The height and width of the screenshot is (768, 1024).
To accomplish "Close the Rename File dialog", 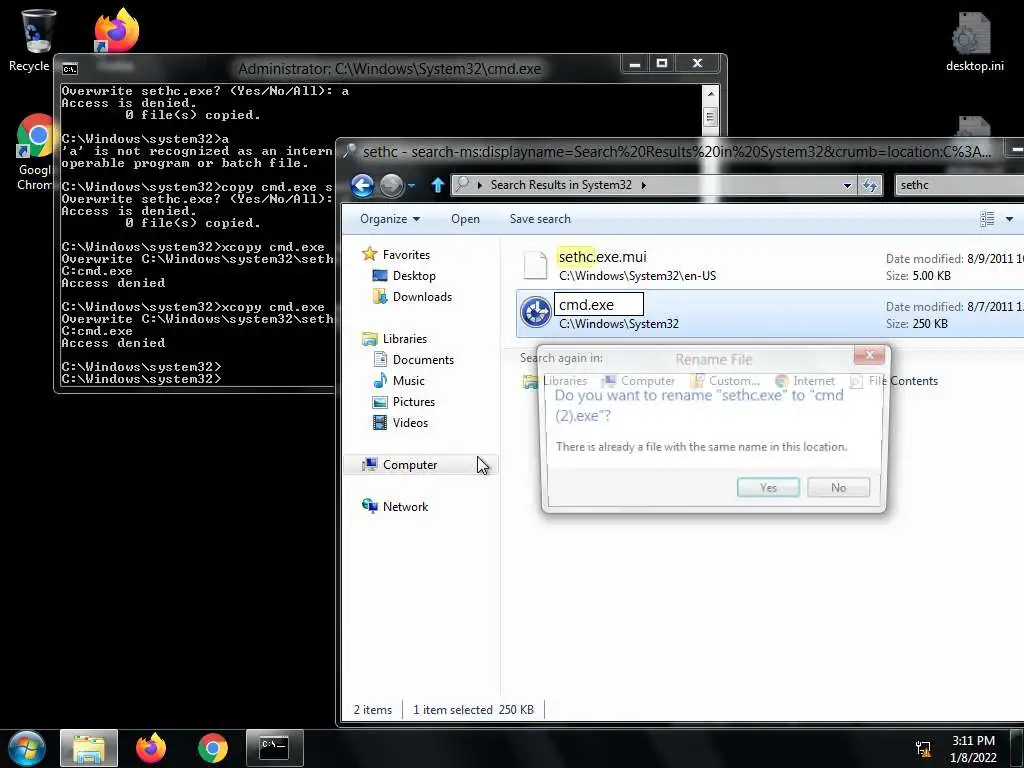I will (869, 355).
